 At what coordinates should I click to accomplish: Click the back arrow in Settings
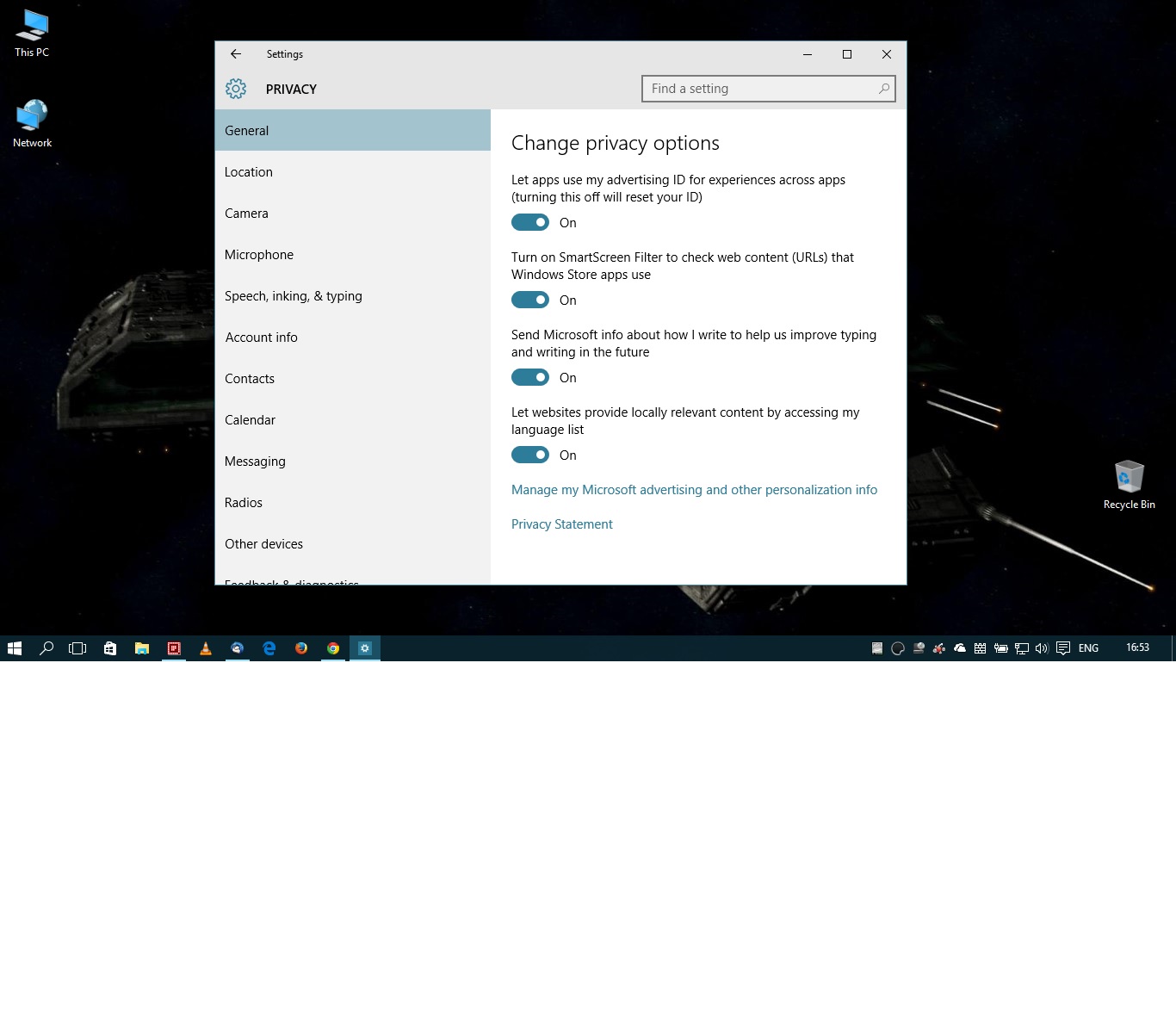(x=235, y=53)
